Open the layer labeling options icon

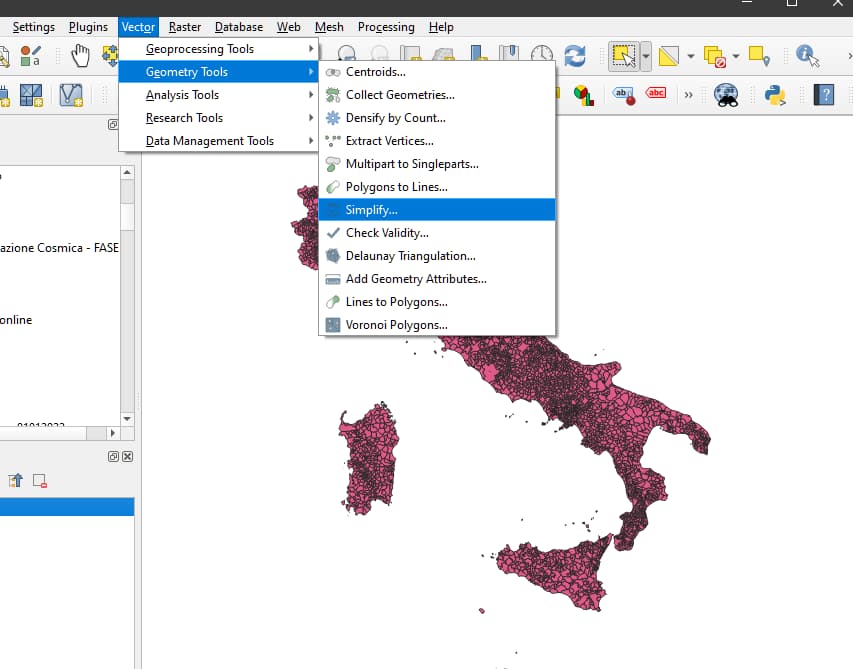[x=621, y=93]
